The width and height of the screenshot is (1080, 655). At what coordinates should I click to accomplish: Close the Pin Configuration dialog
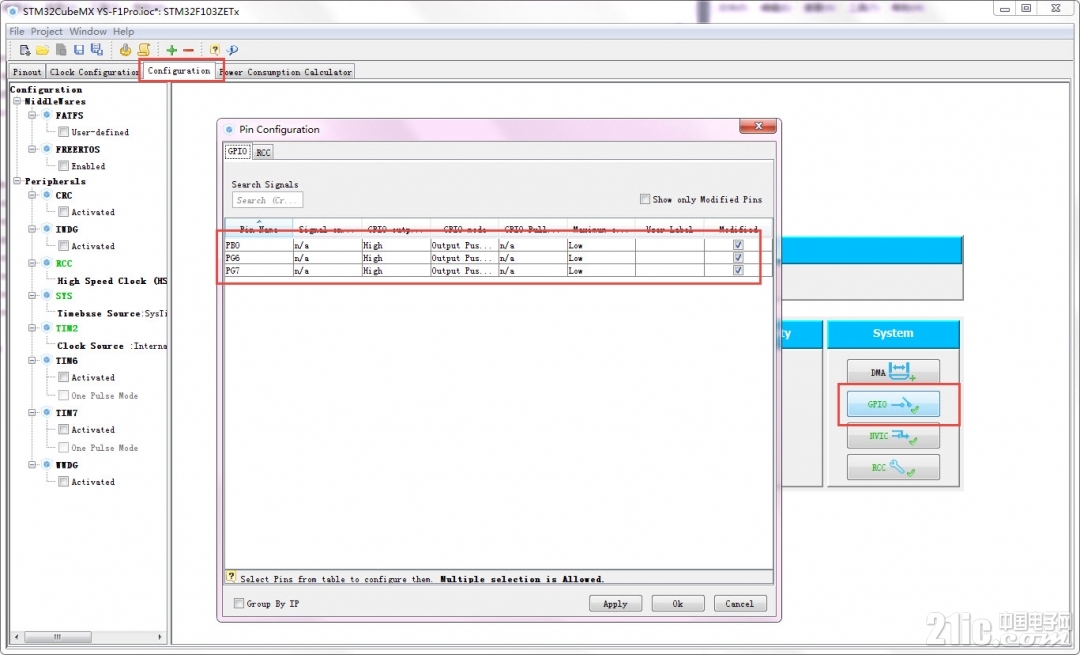758,126
